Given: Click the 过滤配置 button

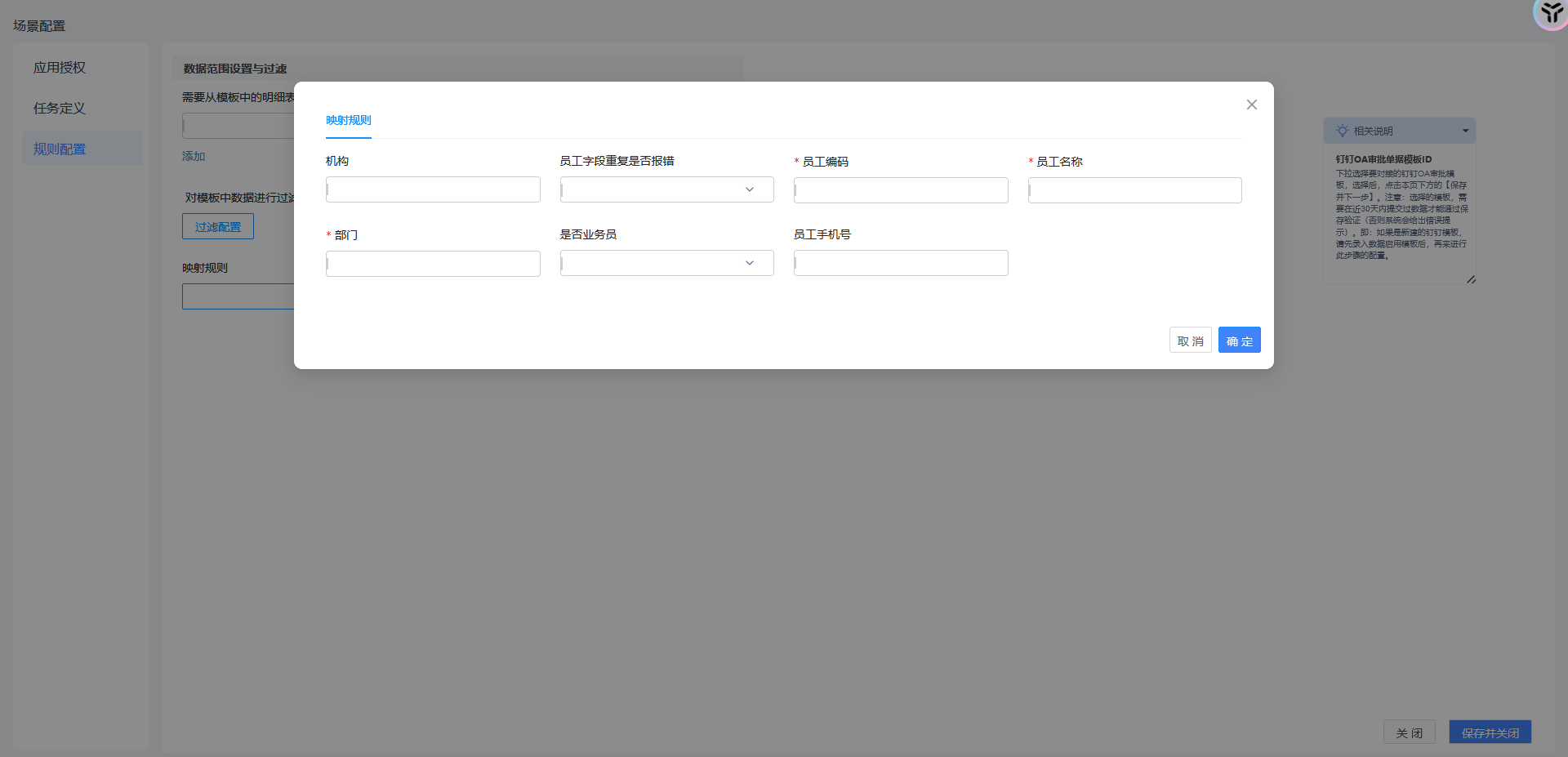Looking at the screenshot, I should tap(218, 226).
